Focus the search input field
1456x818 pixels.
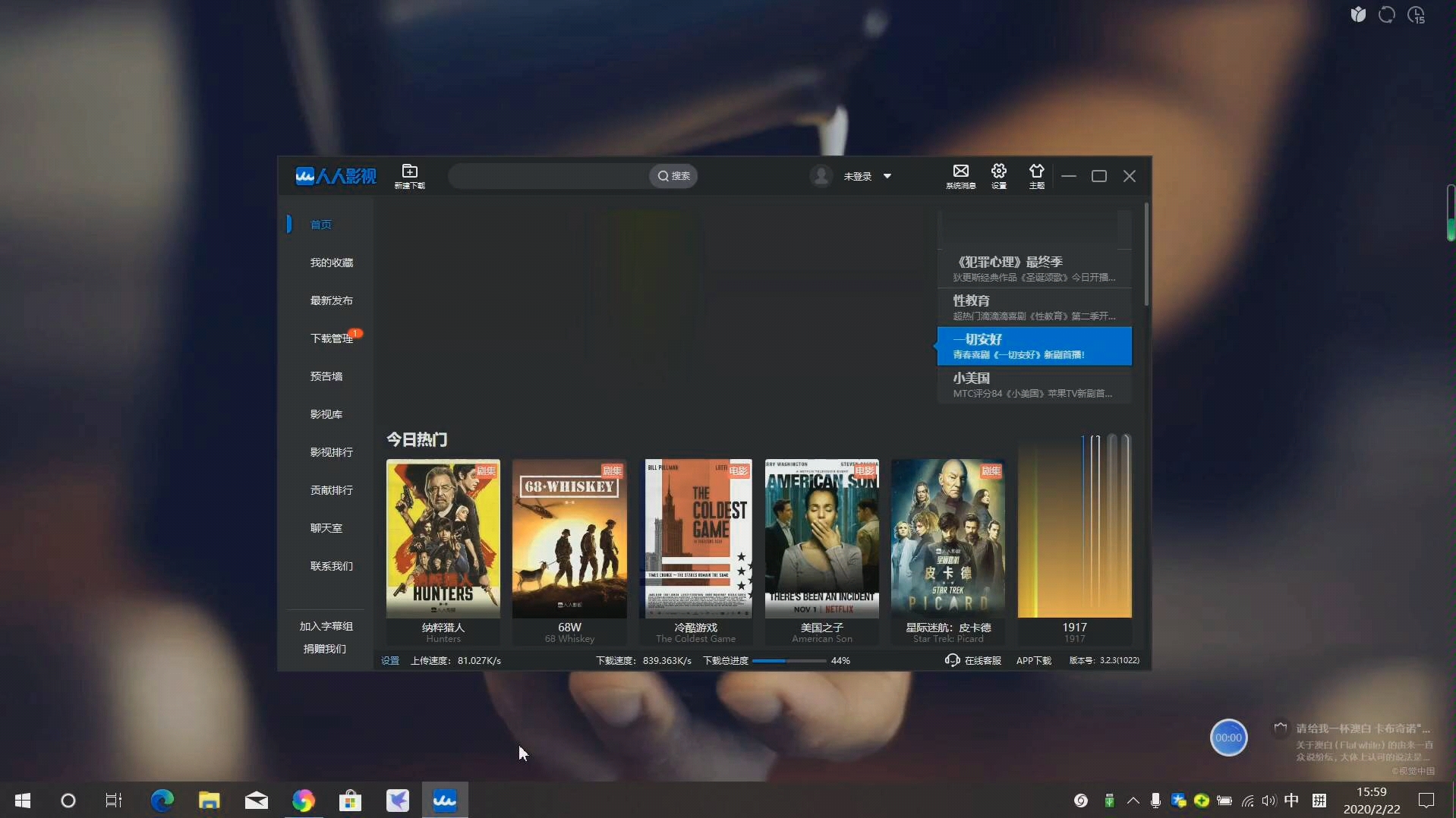click(548, 176)
